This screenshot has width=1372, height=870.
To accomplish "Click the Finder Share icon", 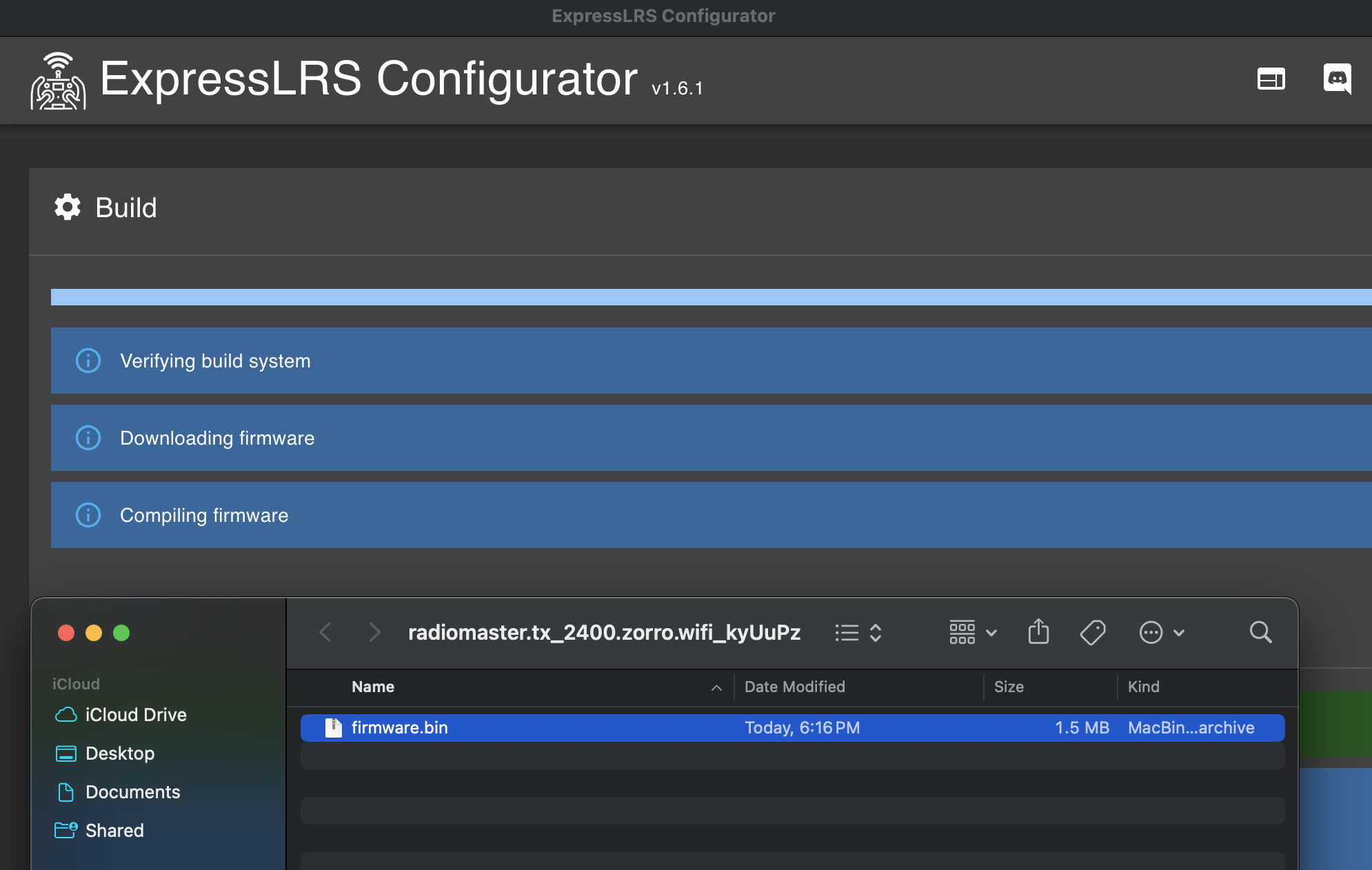I will tap(1038, 631).
